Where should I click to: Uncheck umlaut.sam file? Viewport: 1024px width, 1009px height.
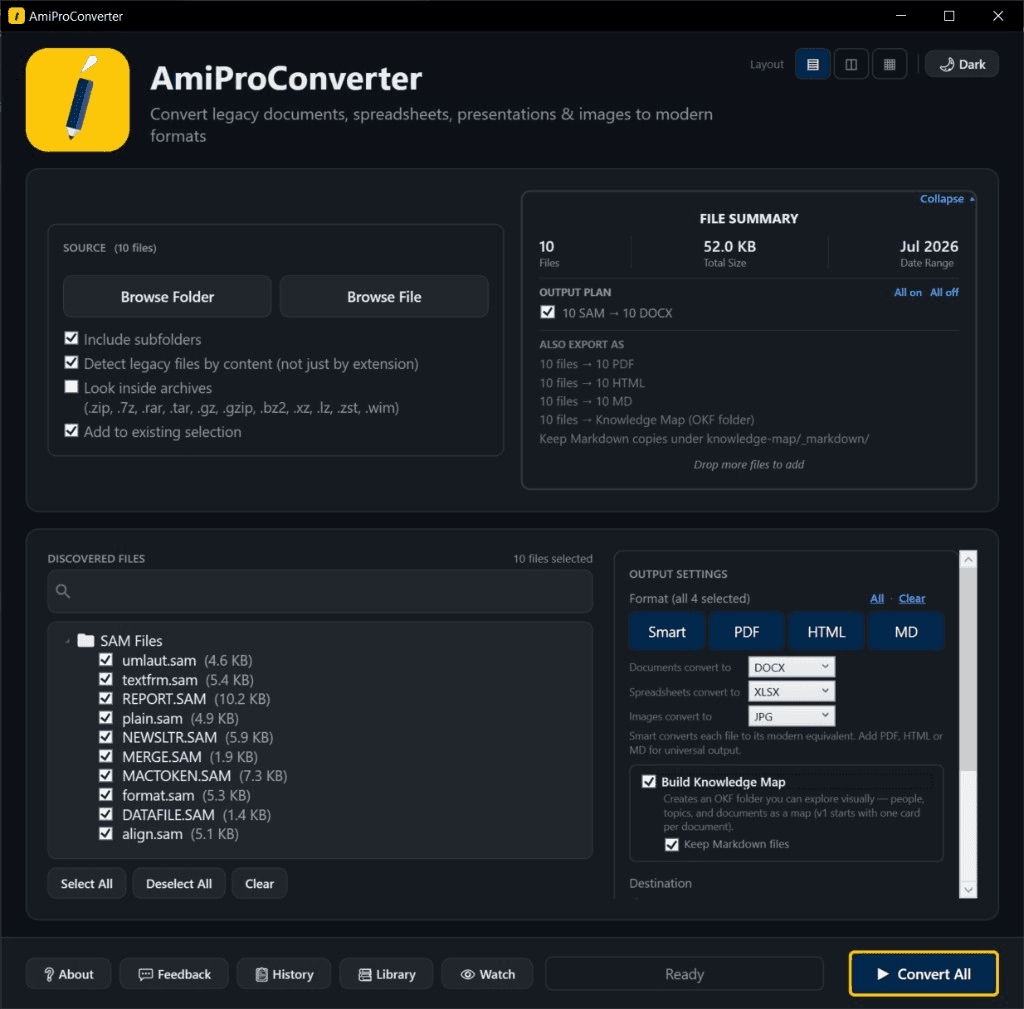(x=105, y=660)
